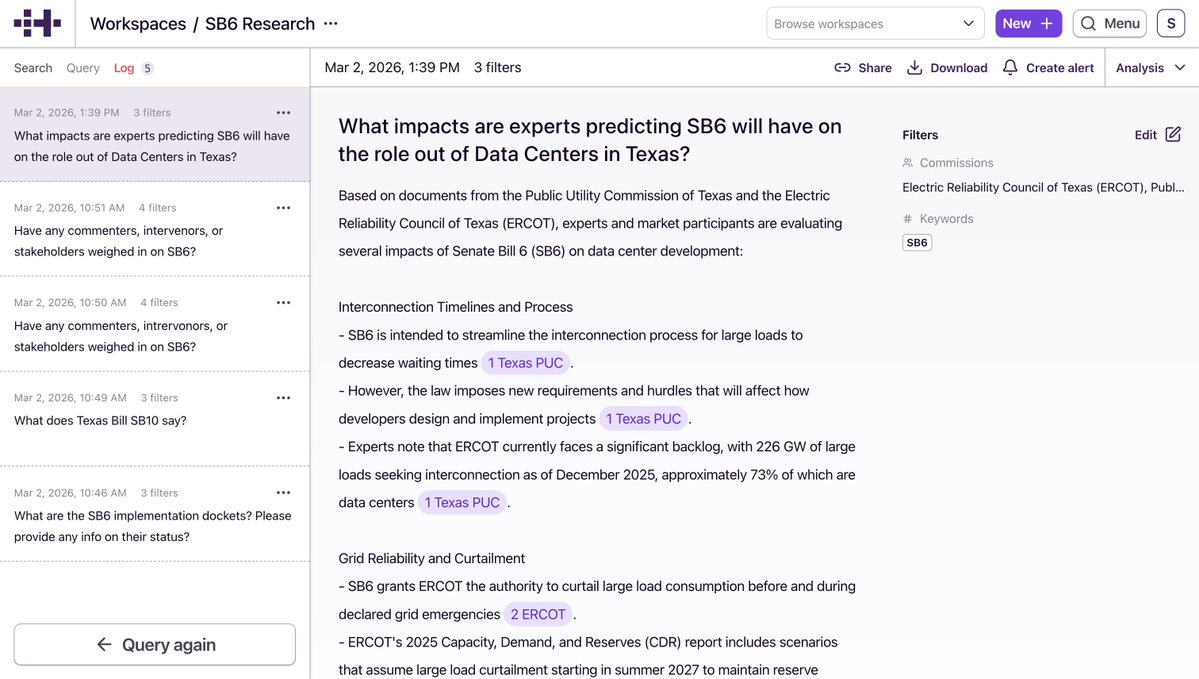Open options for the 10:50 AM log entry
The image size is (1199, 679).
click(284, 303)
